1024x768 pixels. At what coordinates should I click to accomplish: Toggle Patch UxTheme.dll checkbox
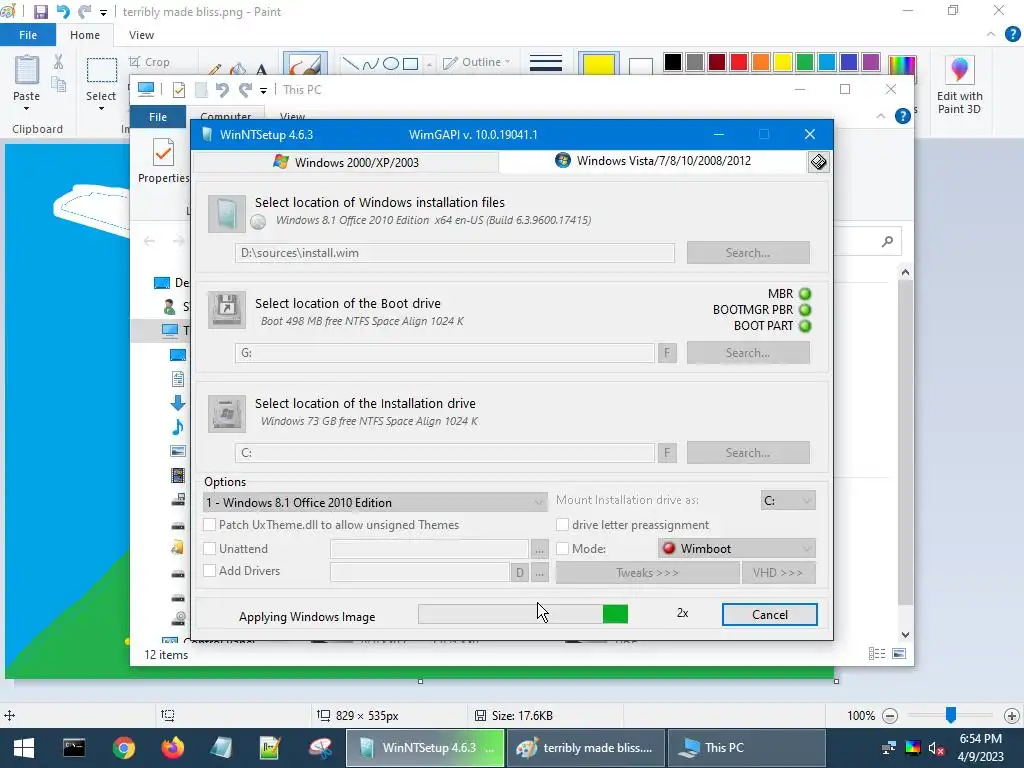210,524
